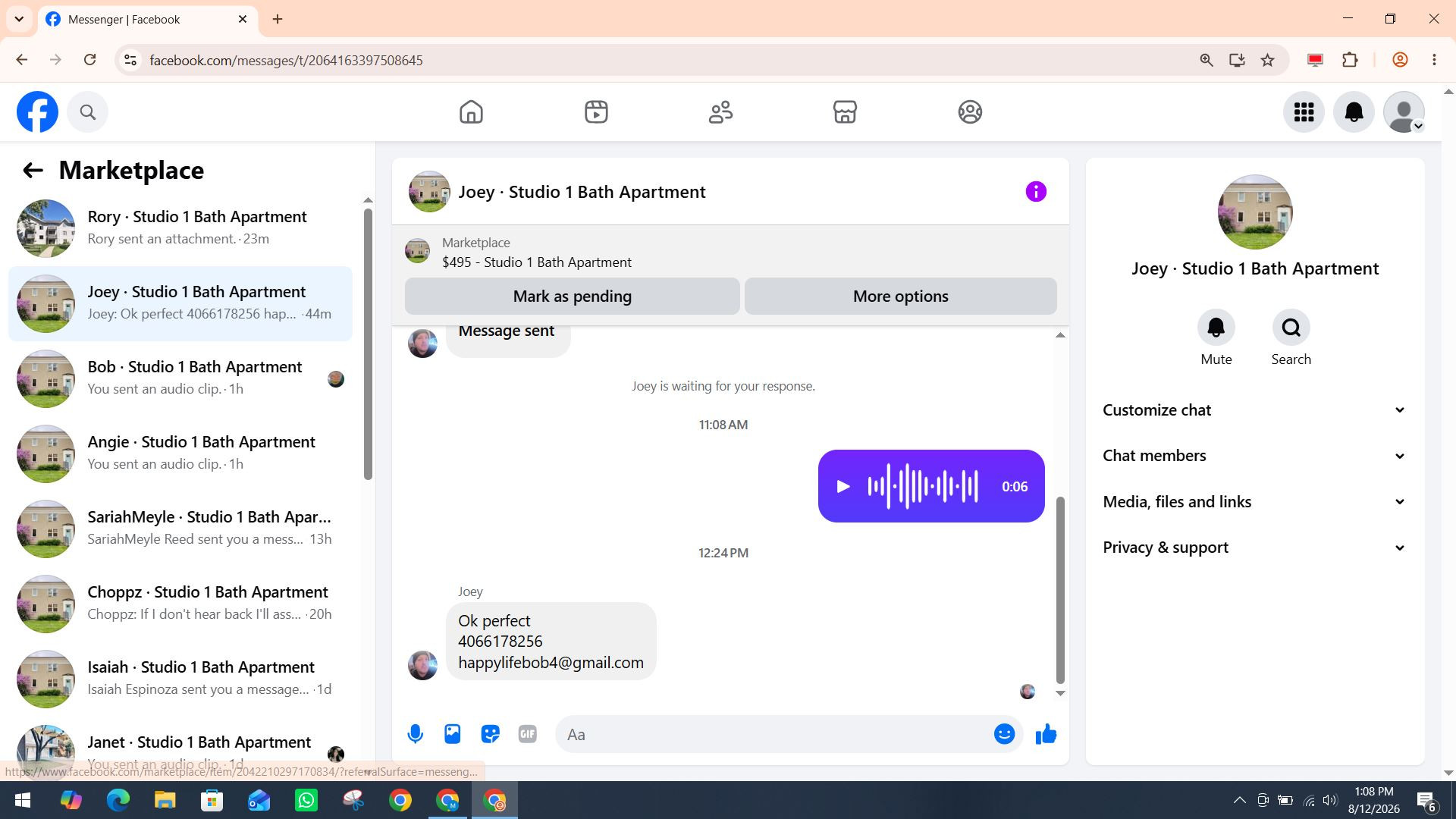1456x819 pixels.
Task: Open the account profile avatar menu
Action: tap(1404, 112)
